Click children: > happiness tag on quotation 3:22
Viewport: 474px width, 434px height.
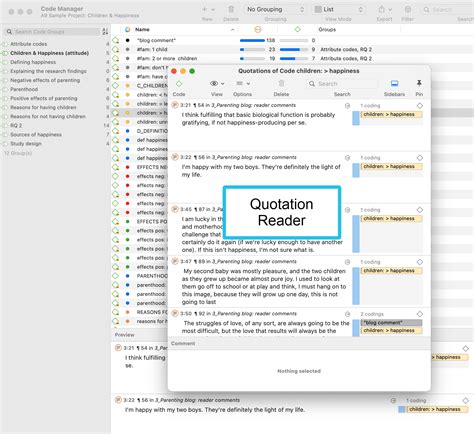pyautogui.click(x=391, y=166)
